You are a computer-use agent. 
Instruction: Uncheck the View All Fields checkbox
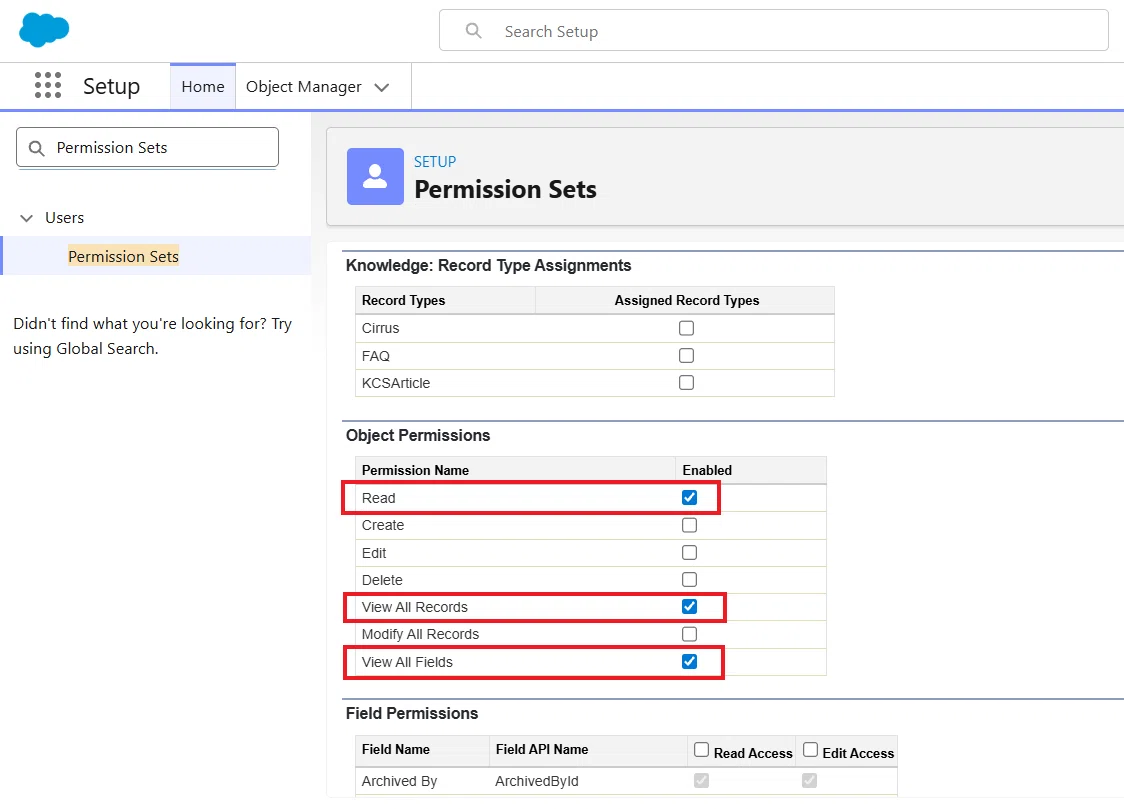click(689, 661)
